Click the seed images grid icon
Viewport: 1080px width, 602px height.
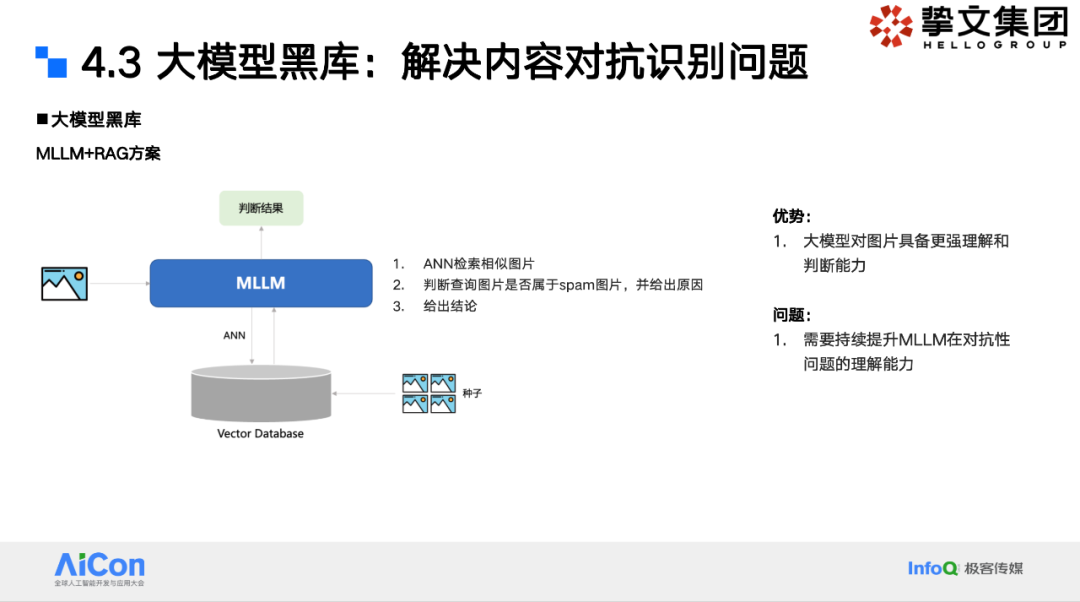pyautogui.click(x=428, y=393)
